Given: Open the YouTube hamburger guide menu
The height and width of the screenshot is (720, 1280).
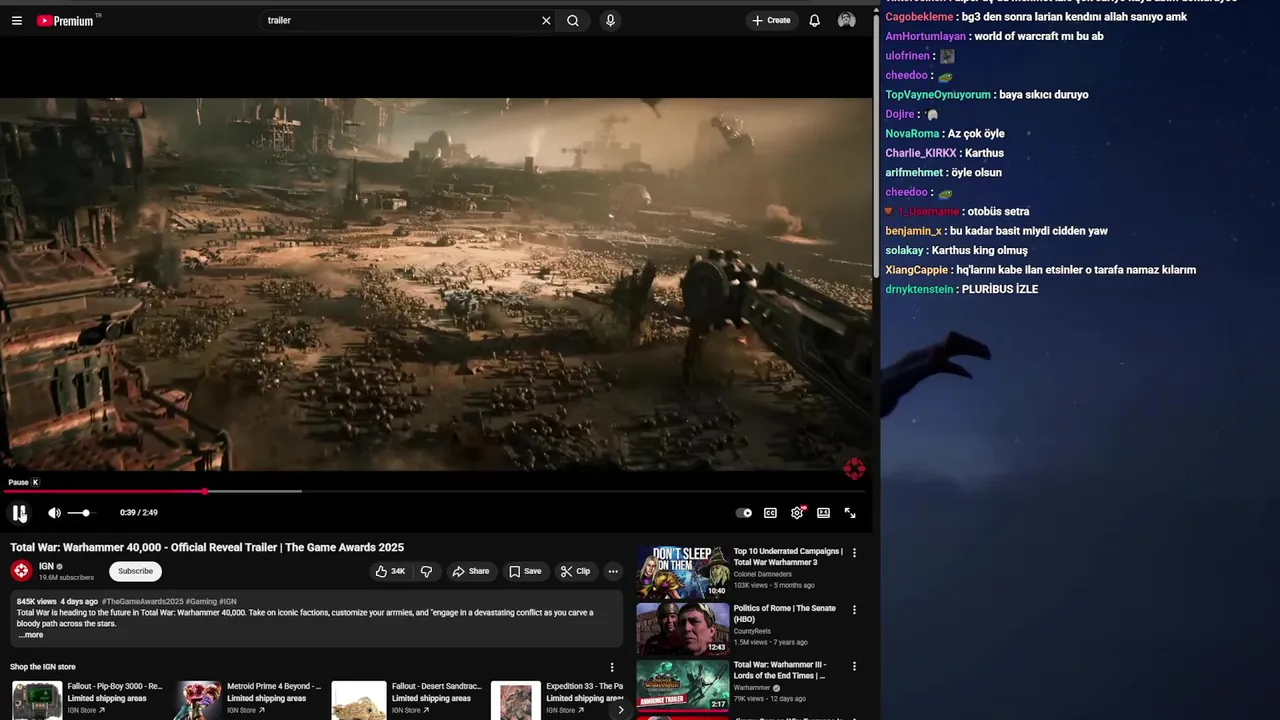Looking at the screenshot, I should [x=17, y=20].
